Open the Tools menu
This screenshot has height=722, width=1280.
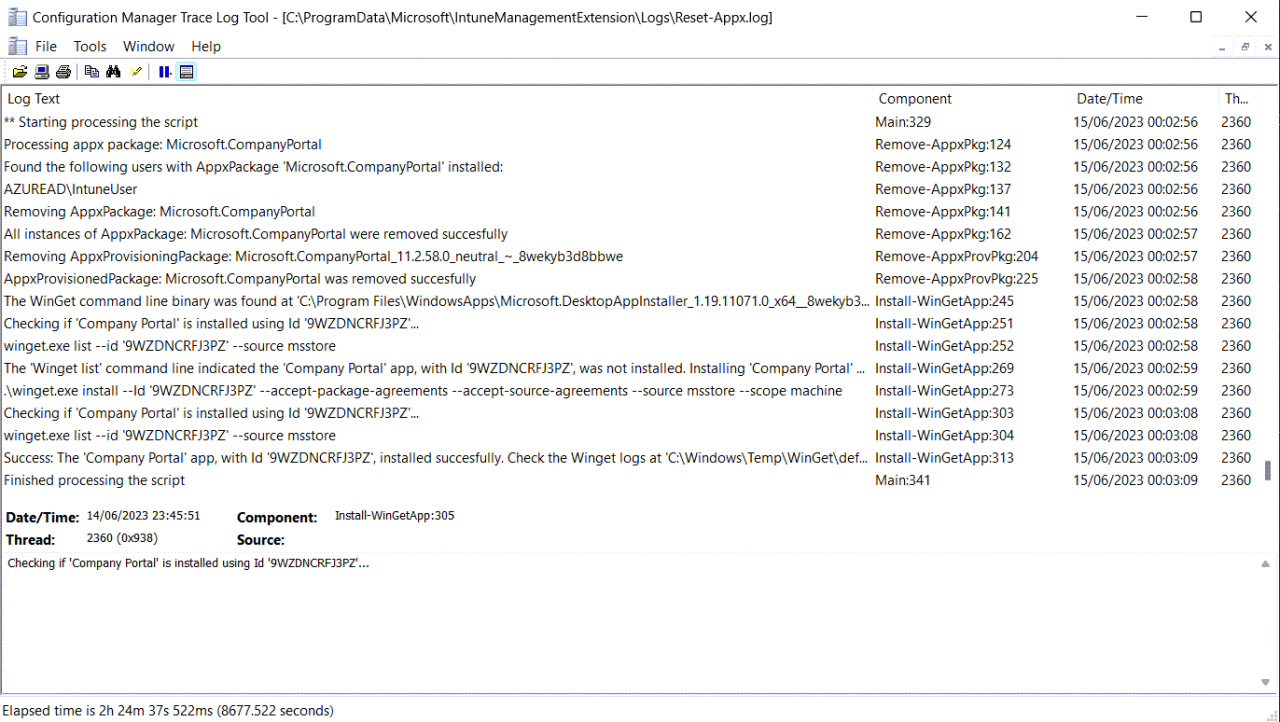pos(90,46)
